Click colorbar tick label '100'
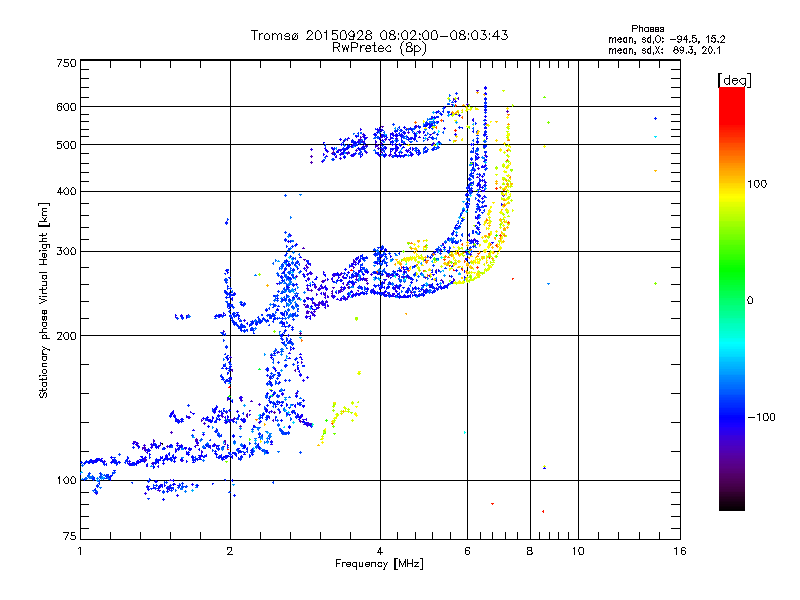The width and height of the screenshot is (800, 600). click(x=757, y=184)
